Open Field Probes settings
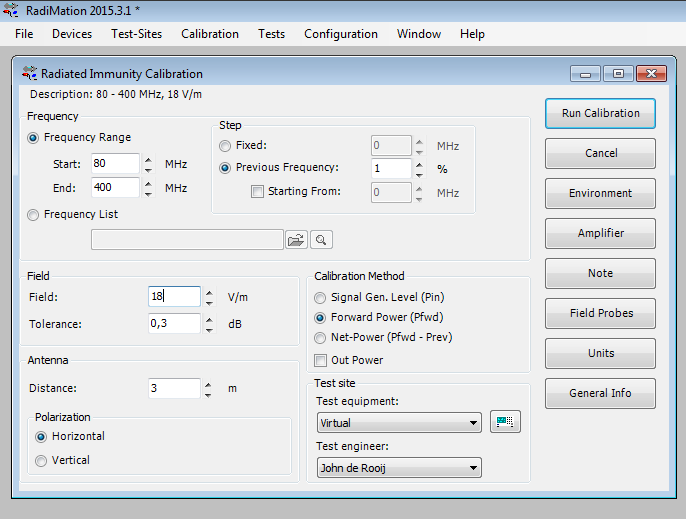Viewport: 686px width, 519px height. tap(600, 313)
